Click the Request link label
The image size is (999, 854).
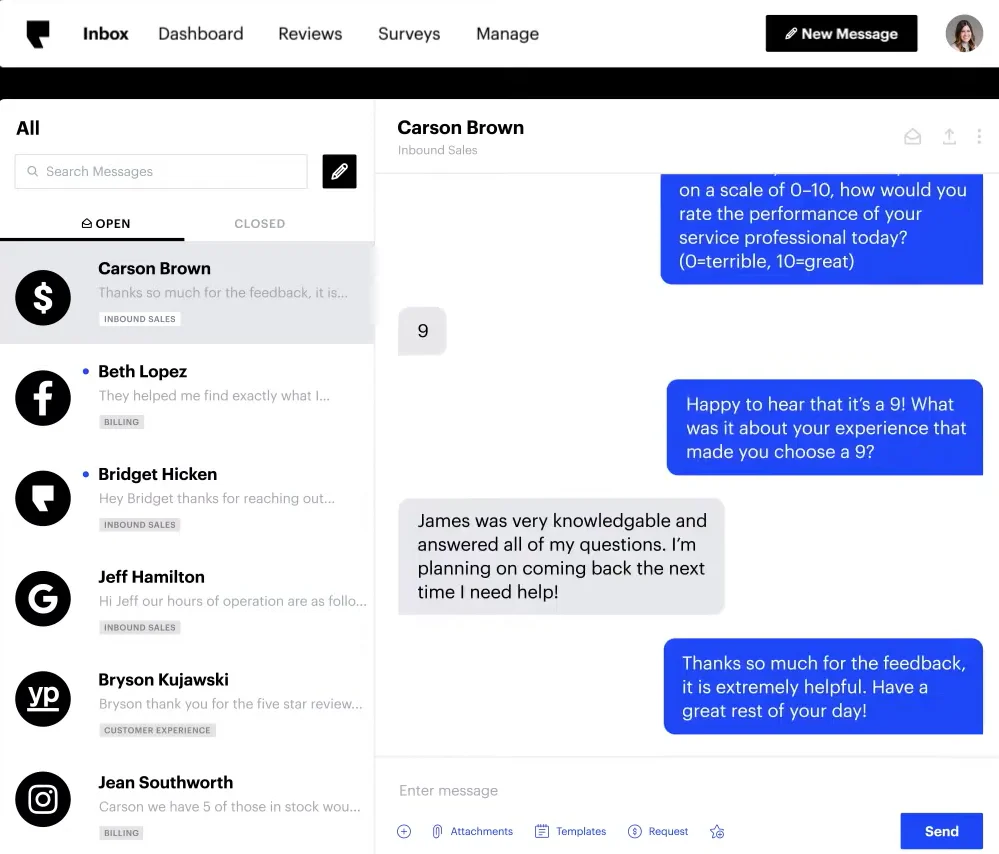click(668, 831)
